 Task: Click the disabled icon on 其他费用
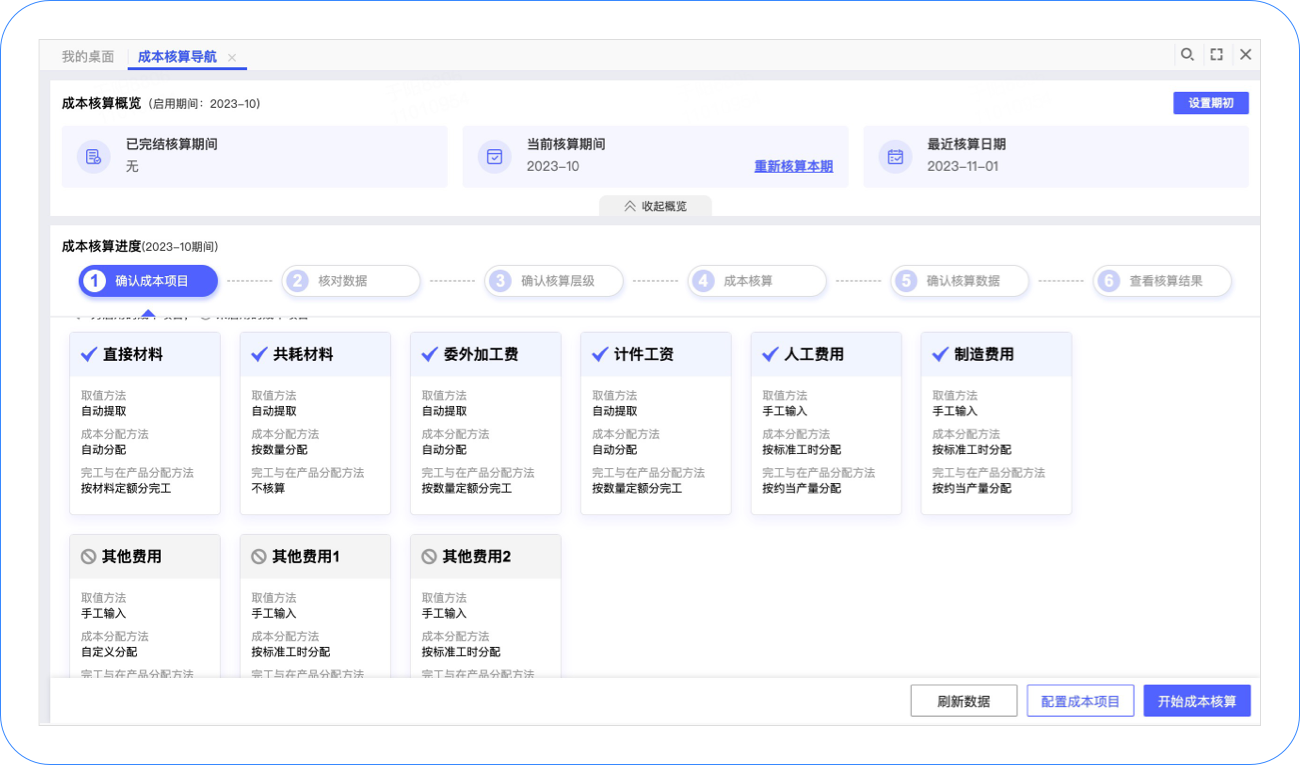88,556
